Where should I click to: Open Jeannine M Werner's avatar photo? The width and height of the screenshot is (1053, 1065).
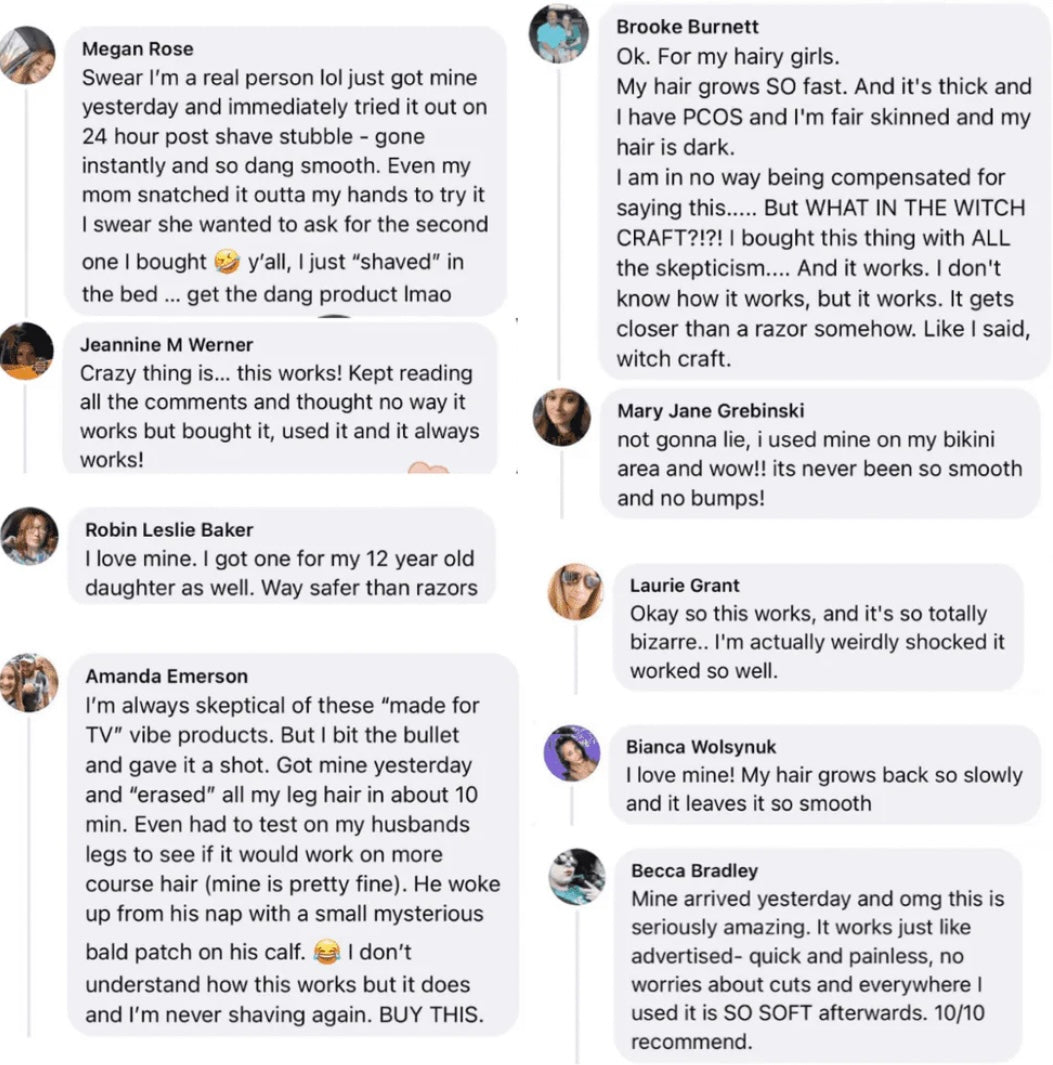[x=26, y=351]
